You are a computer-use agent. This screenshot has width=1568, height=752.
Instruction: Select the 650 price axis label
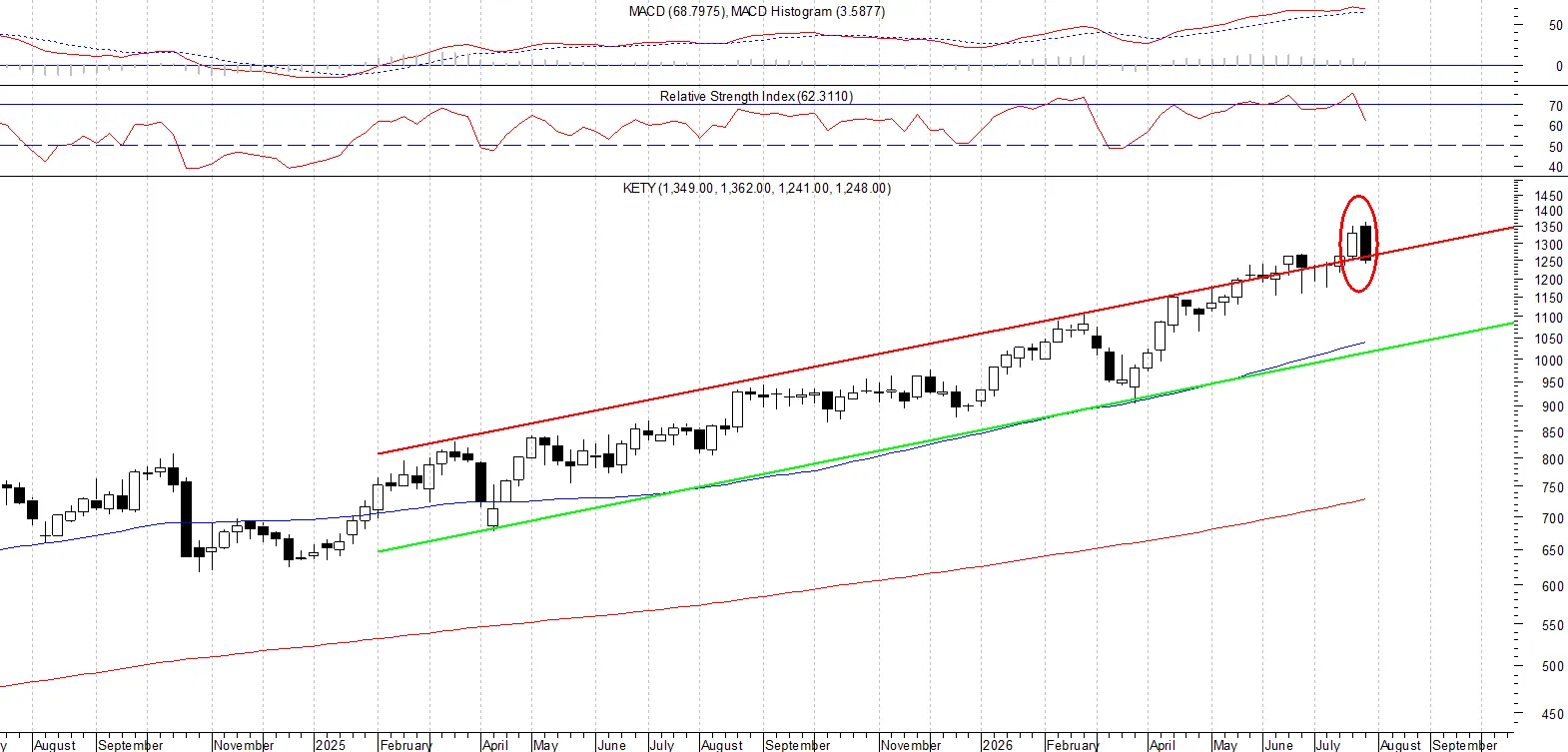pos(1553,551)
